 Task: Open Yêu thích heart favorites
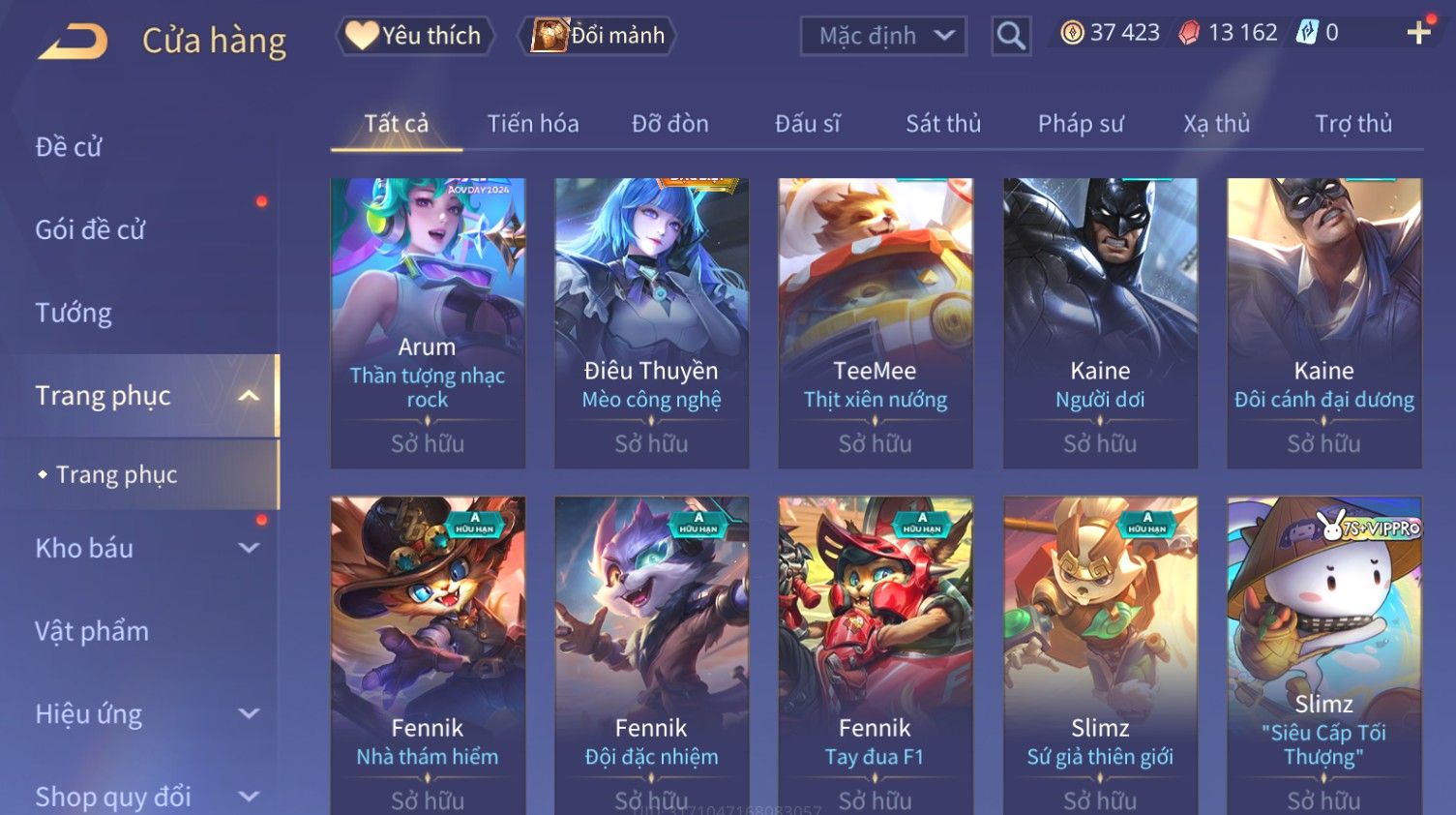tap(415, 36)
